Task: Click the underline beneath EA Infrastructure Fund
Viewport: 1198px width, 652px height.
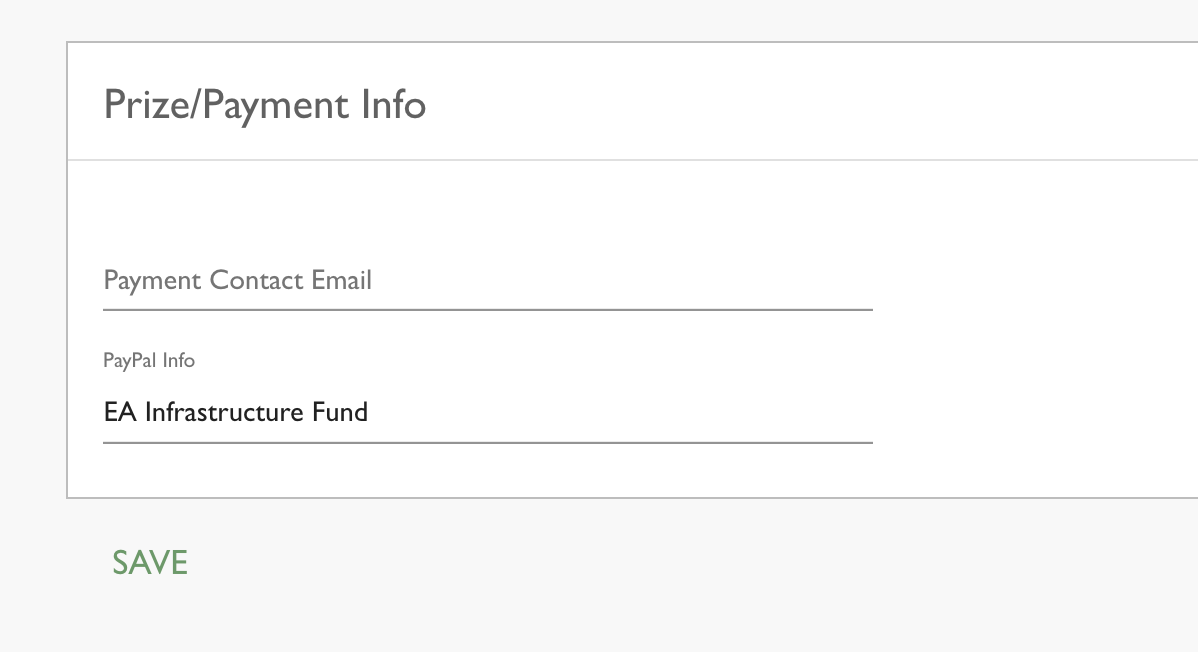Action: 487,442
